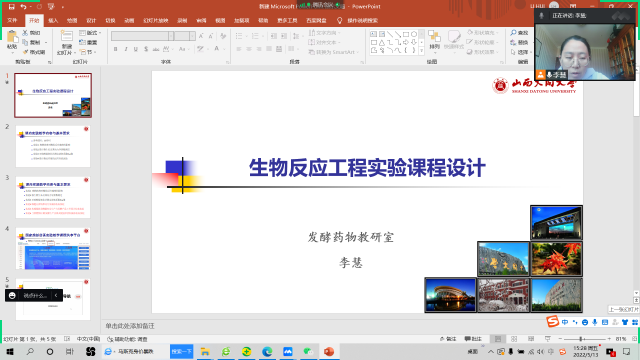The image size is (640, 360).
Task: Click the Save icon in quick access toolbar
Action: [11, 7]
